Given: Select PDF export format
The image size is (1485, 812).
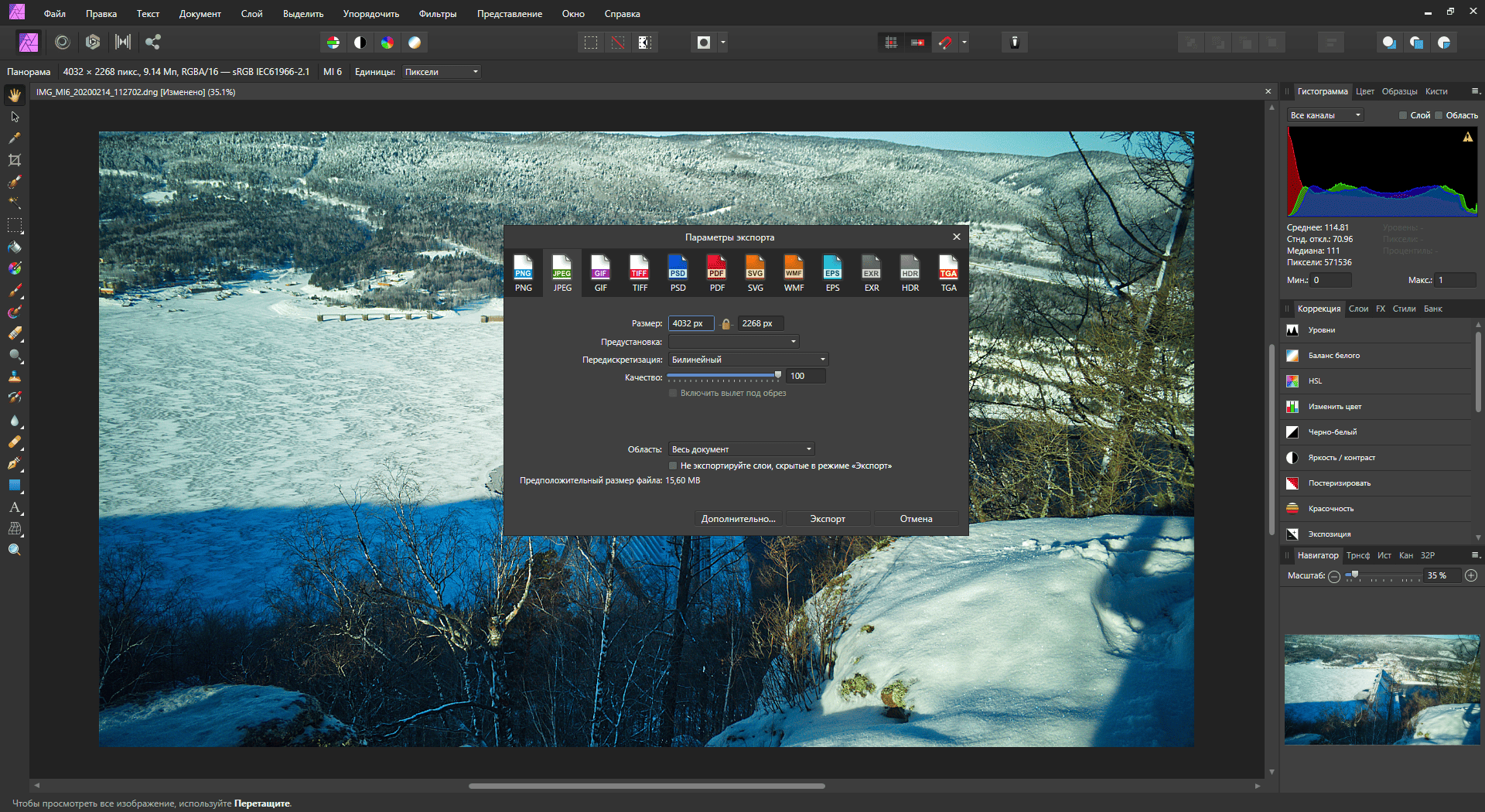Looking at the screenshot, I should pos(717,273).
